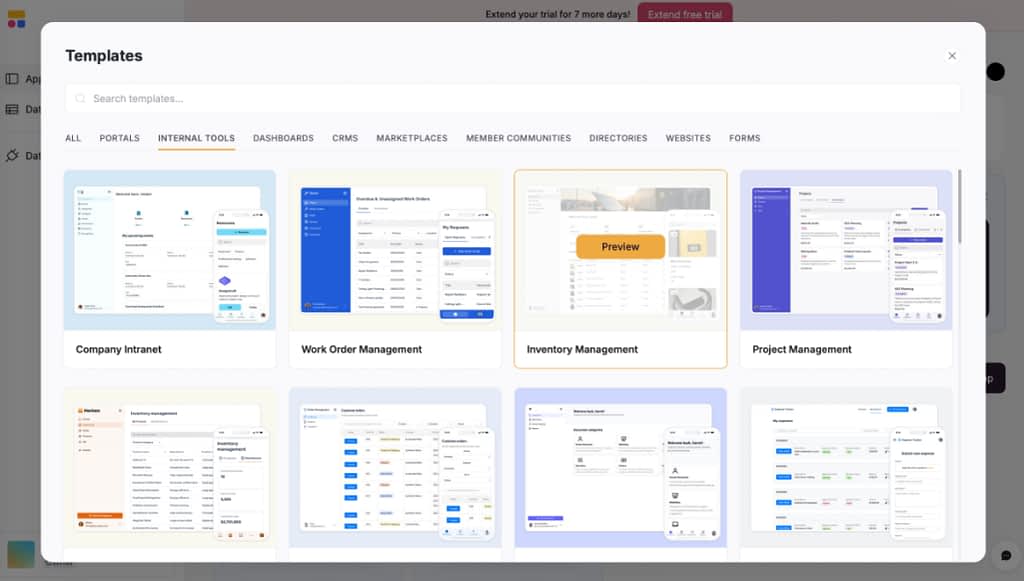This screenshot has width=1024, height=581.
Task: Click the Project Management title text
Action: (x=801, y=349)
